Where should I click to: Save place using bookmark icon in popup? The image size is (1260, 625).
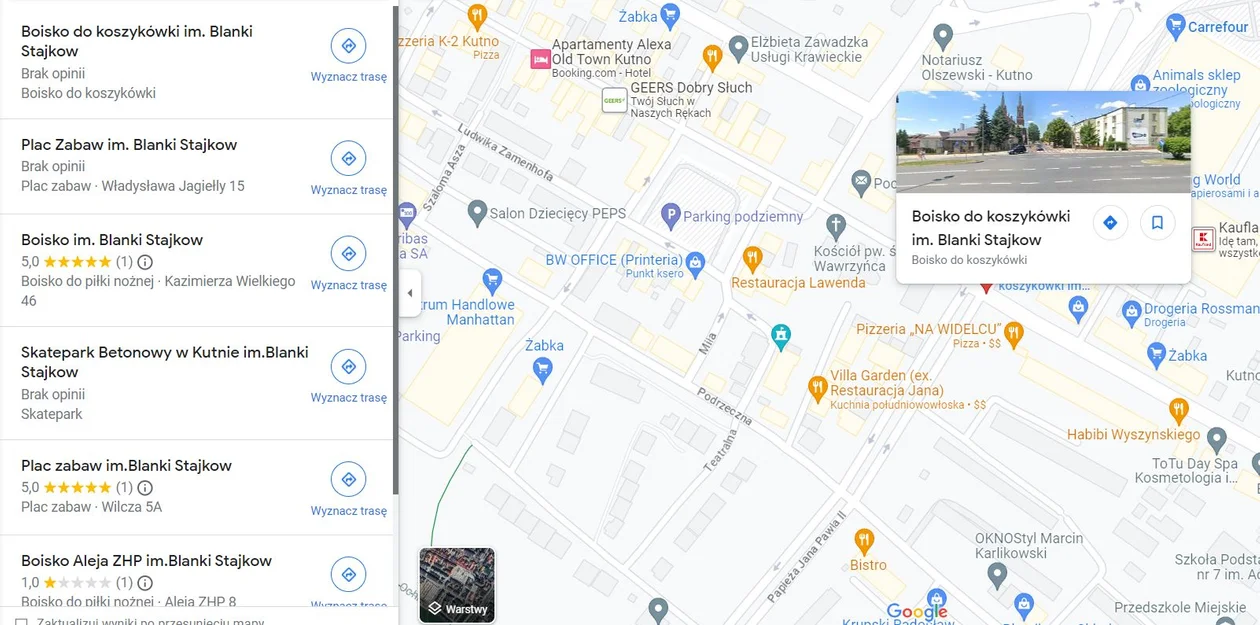(x=1157, y=223)
